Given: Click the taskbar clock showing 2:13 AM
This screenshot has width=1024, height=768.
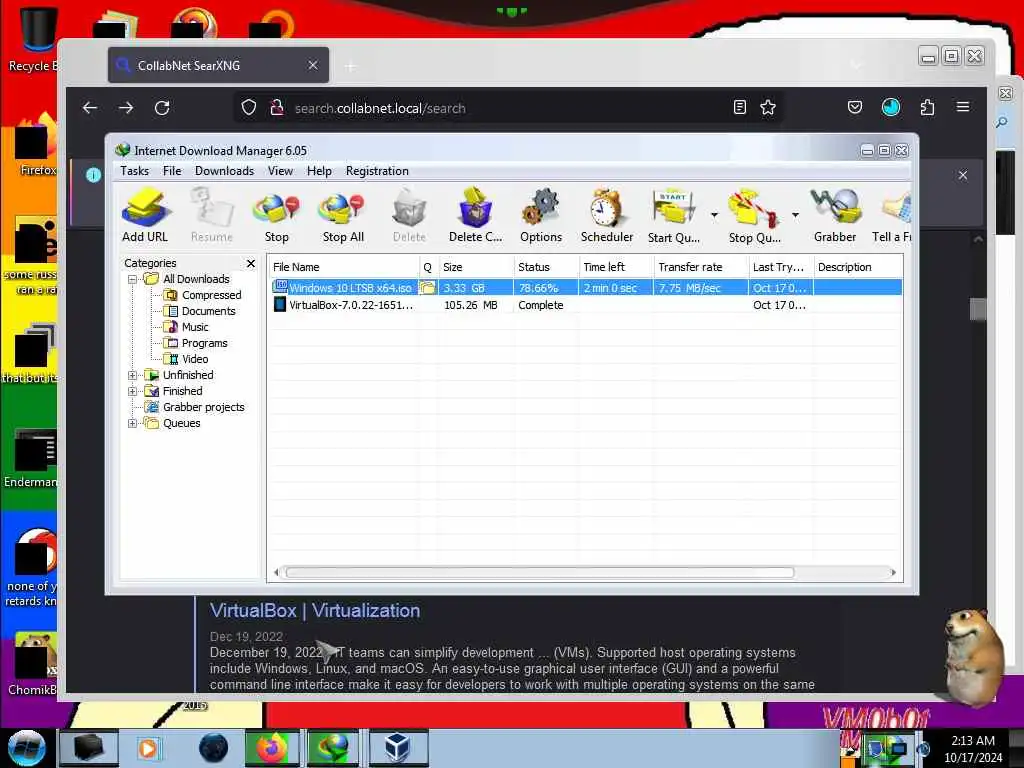Looking at the screenshot, I should 973,748.
